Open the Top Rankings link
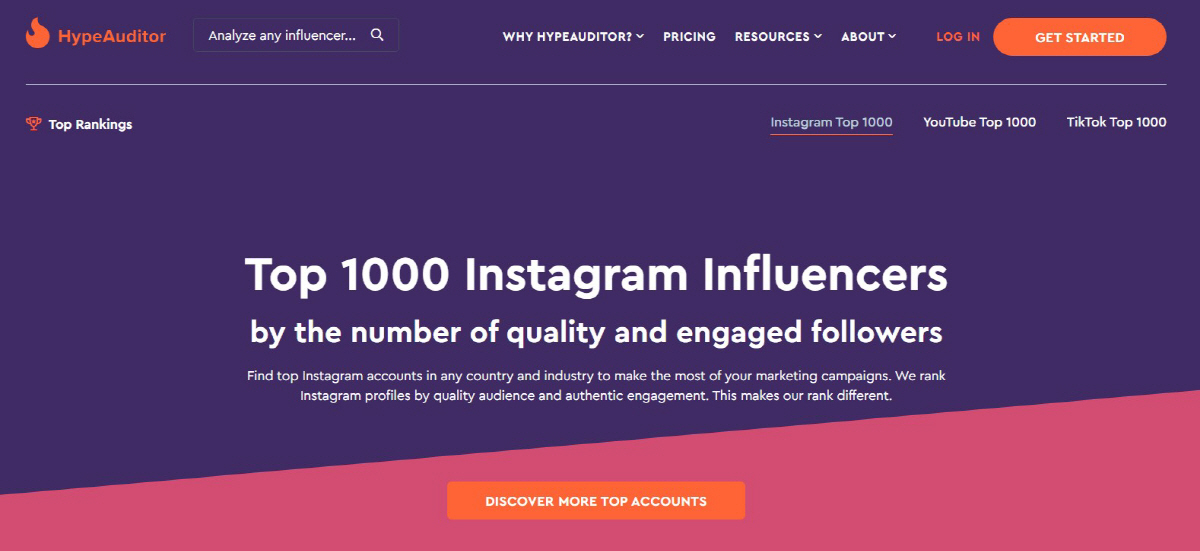This screenshot has width=1200, height=551. tap(90, 125)
